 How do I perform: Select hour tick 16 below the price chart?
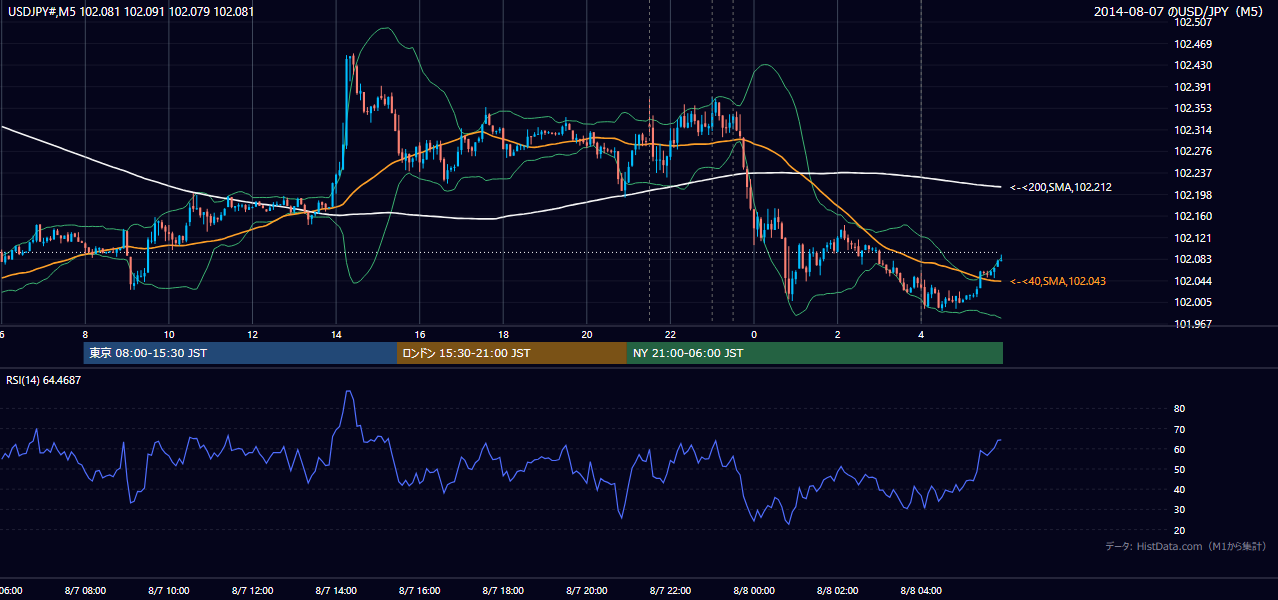click(420, 334)
